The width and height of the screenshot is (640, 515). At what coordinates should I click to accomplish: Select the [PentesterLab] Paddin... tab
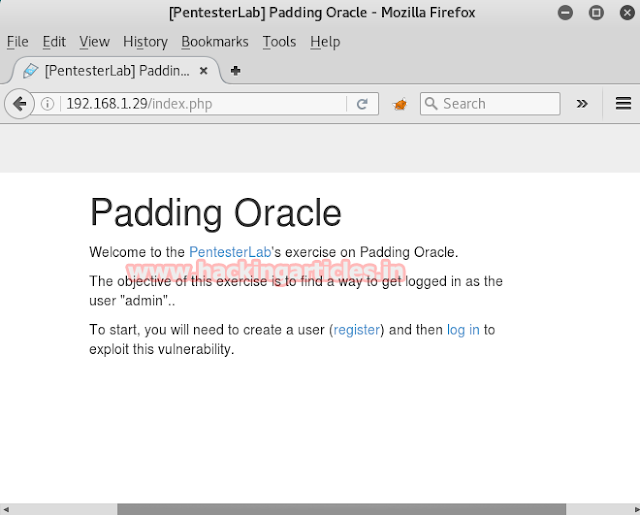click(116, 71)
